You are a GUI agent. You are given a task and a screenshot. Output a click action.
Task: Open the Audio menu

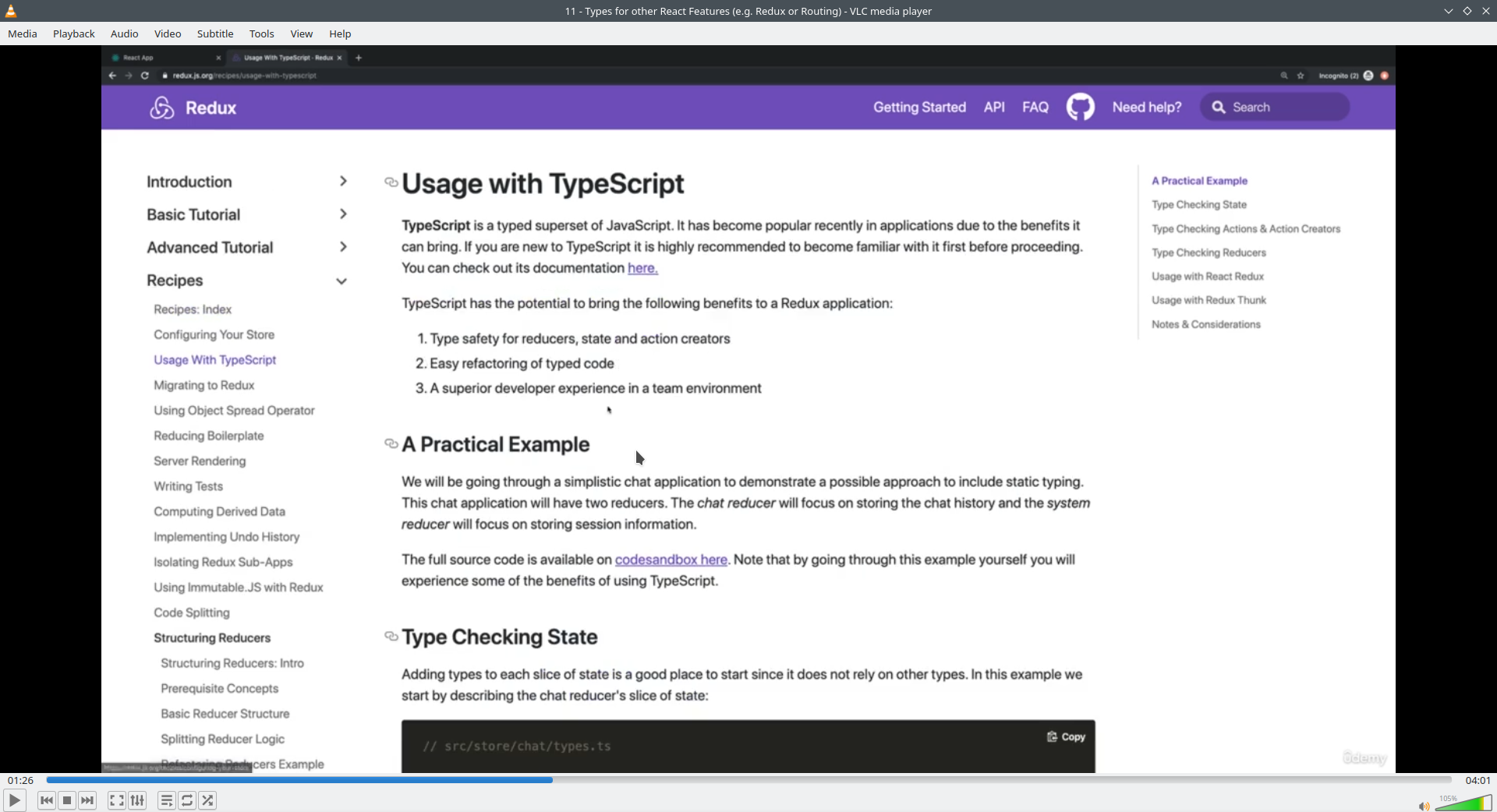125,34
